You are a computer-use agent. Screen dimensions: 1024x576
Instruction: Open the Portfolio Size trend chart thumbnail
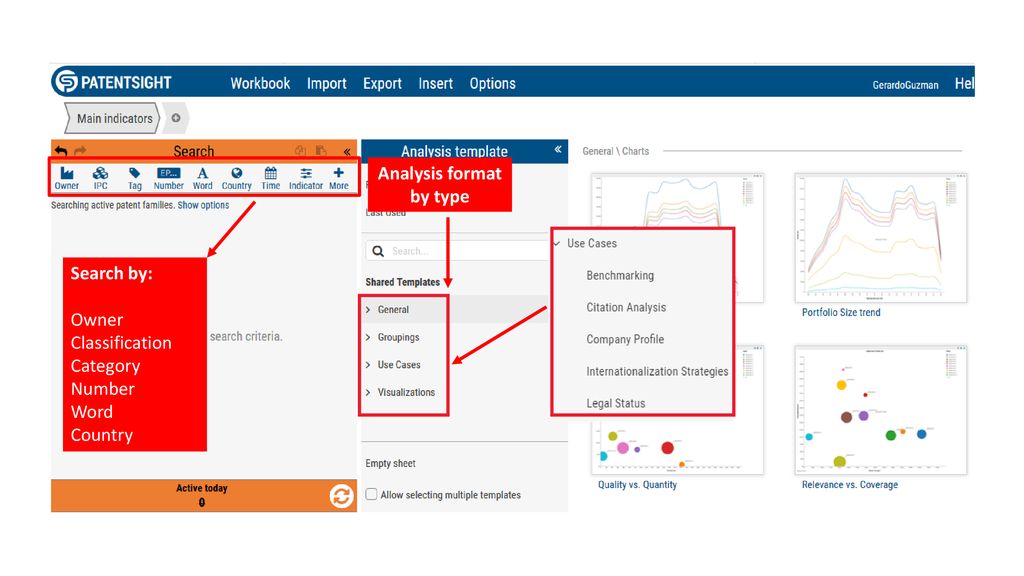880,238
